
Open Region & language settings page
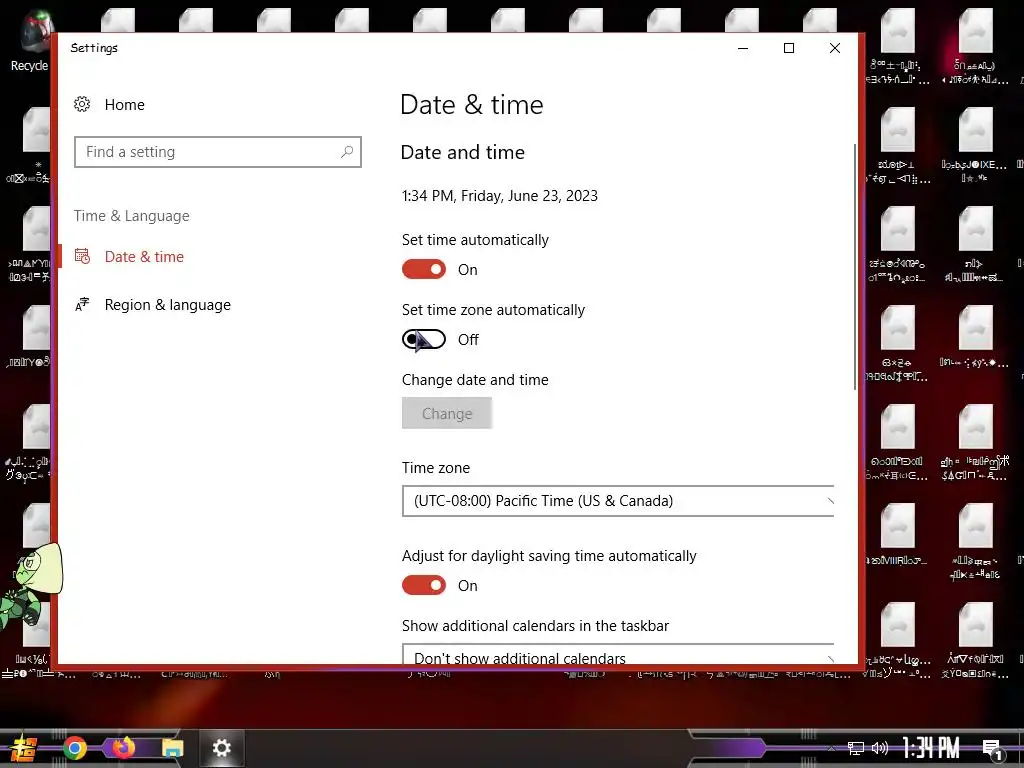point(168,305)
